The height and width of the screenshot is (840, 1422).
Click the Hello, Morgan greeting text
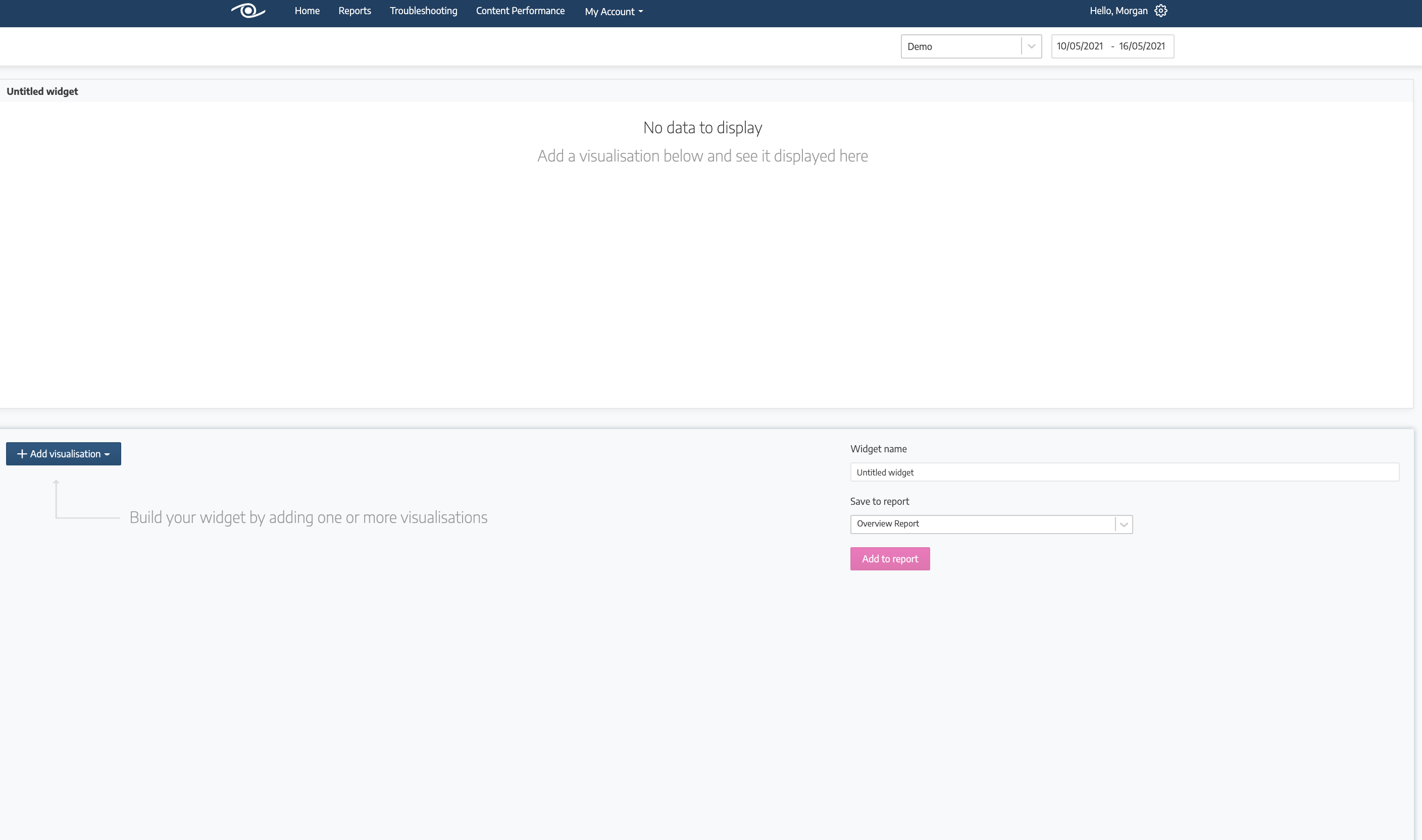coord(1119,11)
